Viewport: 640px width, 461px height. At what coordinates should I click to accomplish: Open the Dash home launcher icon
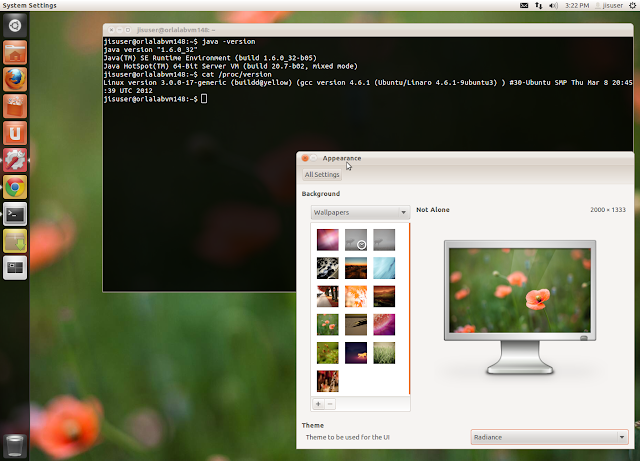15,26
